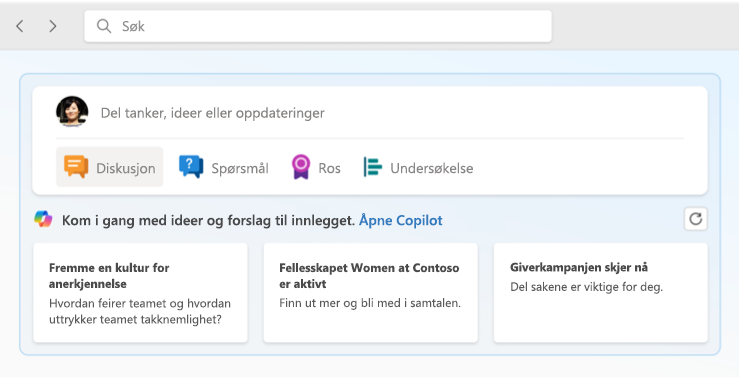739x377 pixels.
Task: Click the magnifying glass search icon
Action: [x=104, y=26]
